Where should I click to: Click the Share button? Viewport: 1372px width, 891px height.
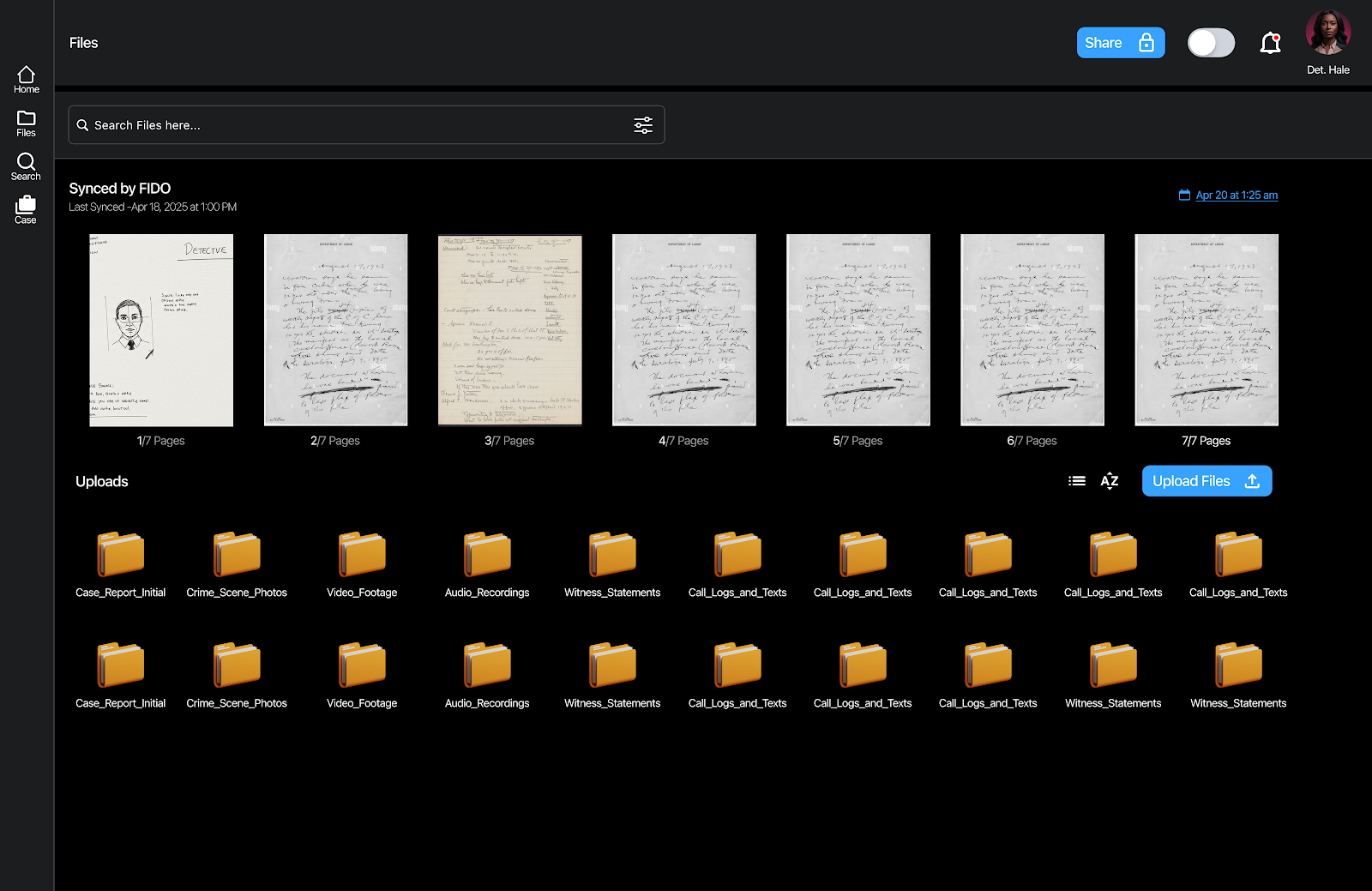1121,43
